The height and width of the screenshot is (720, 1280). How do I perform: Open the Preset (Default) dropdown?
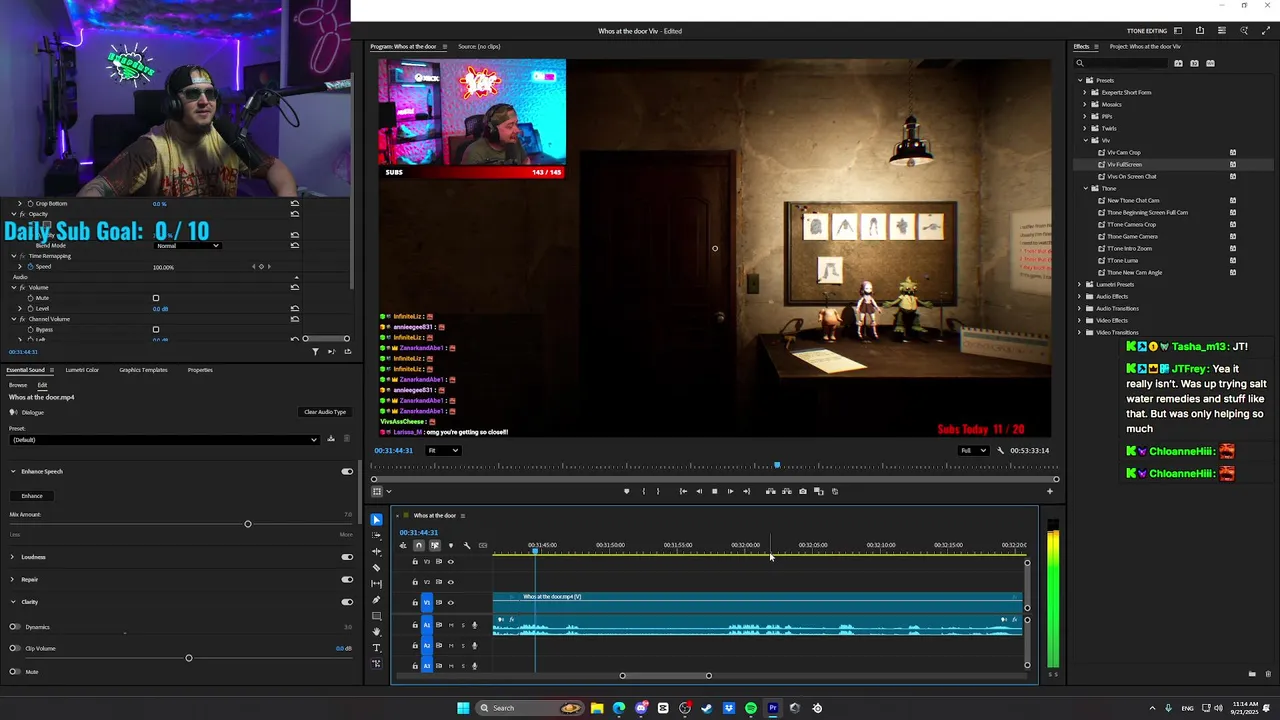point(164,440)
